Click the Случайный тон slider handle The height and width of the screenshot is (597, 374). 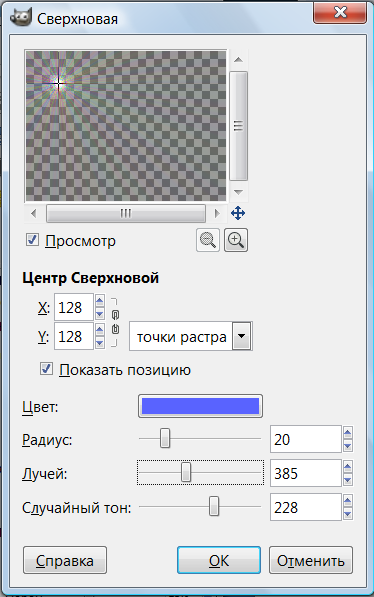point(214,506)
